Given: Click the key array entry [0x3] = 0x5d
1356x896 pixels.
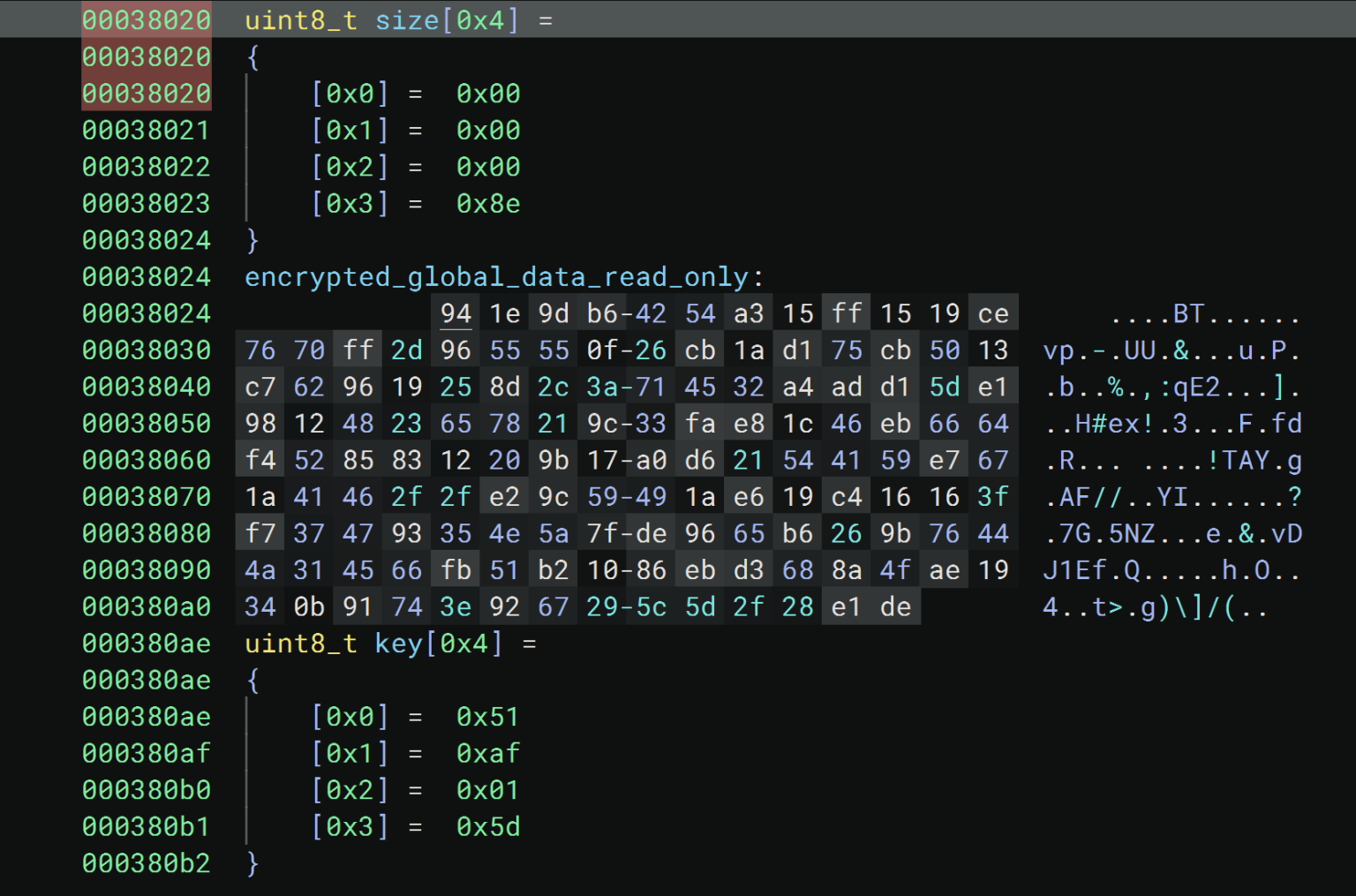Looking at the screenshot, I should click(415, 826).
